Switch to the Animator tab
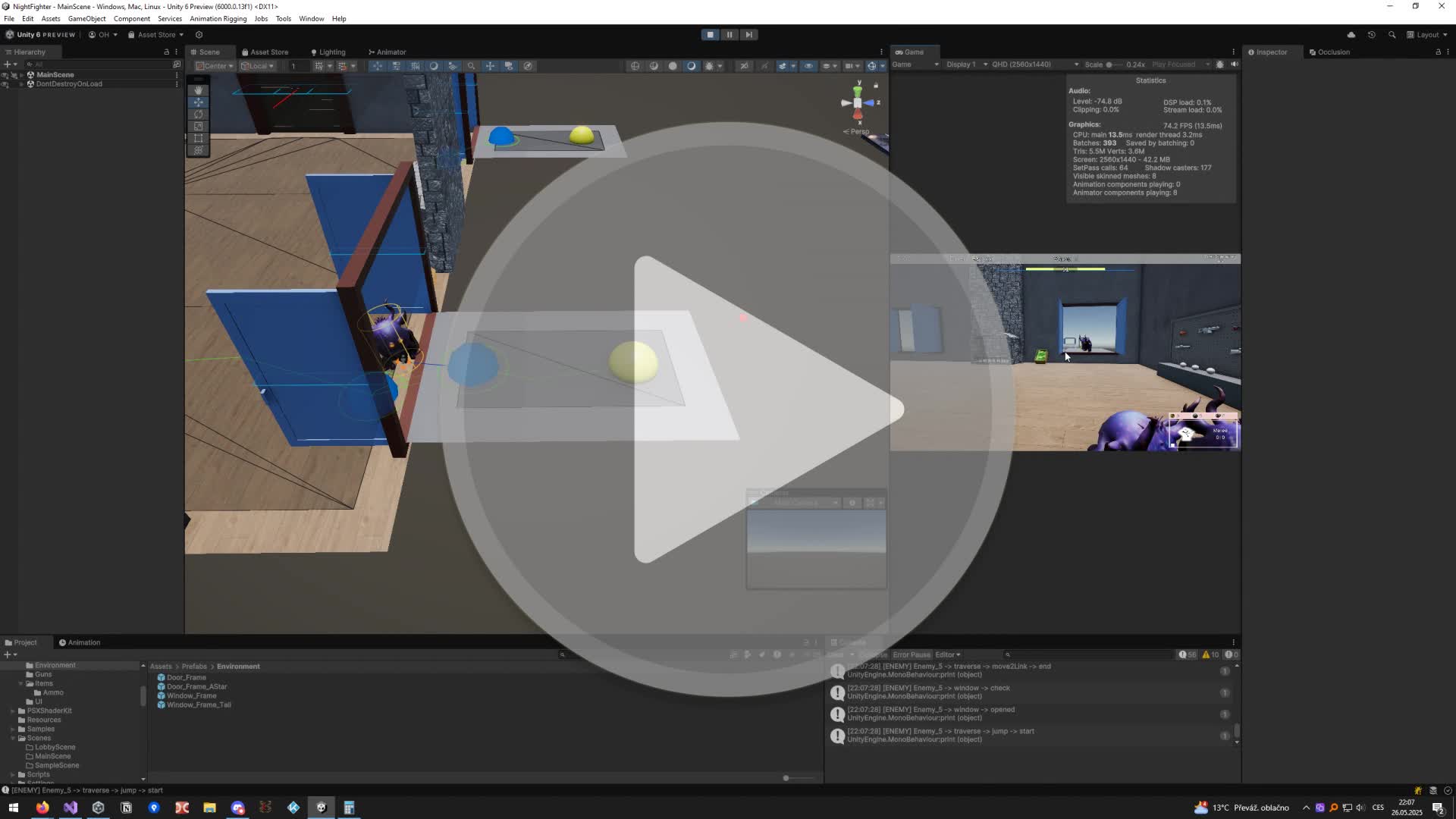This screenshot has height=819, width=1456. click(388, 52)
